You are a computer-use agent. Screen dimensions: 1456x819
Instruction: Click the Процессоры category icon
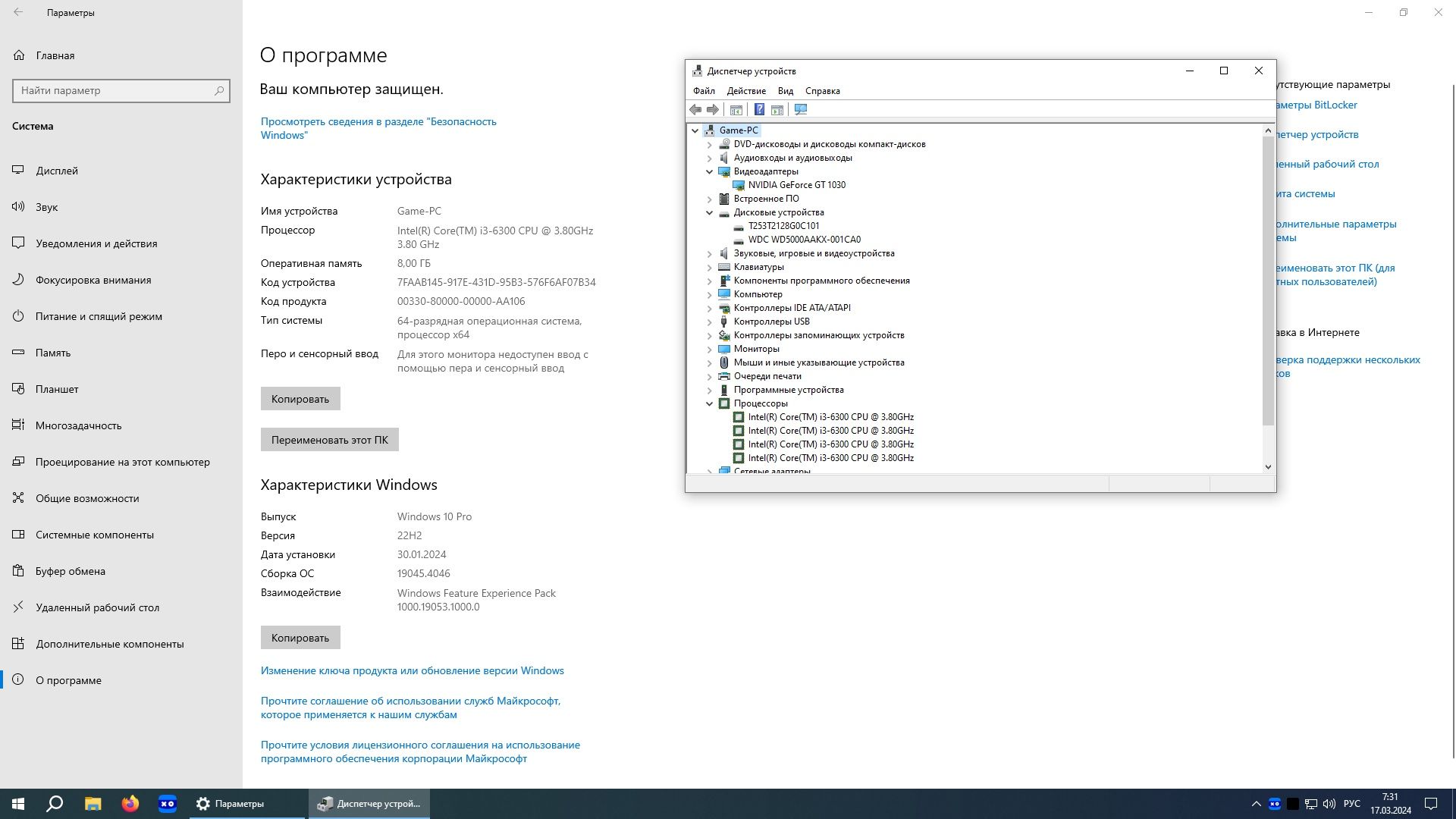pos(724,403)
